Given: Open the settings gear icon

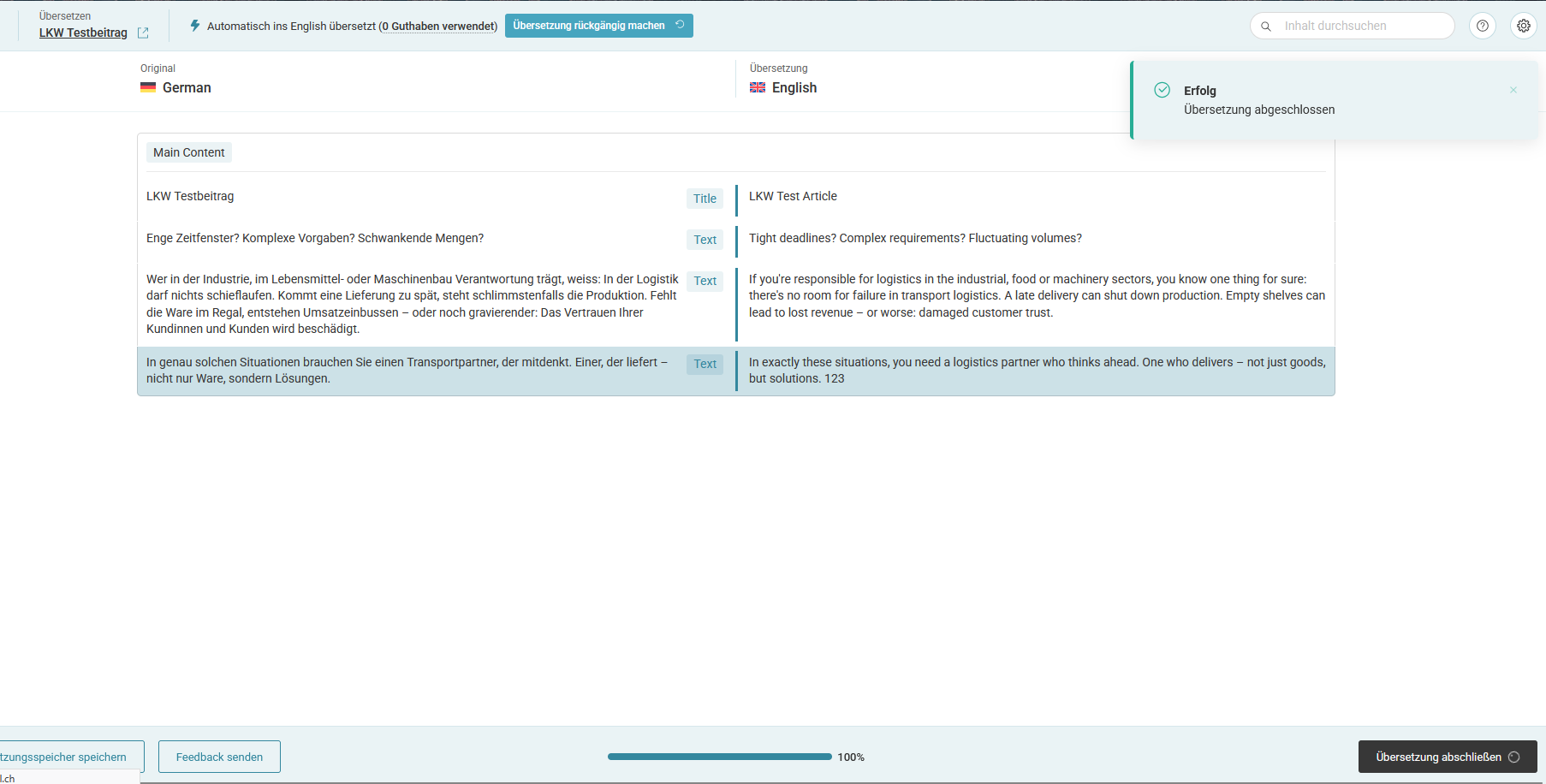Looking at the screenshot, I should 1524,26.
